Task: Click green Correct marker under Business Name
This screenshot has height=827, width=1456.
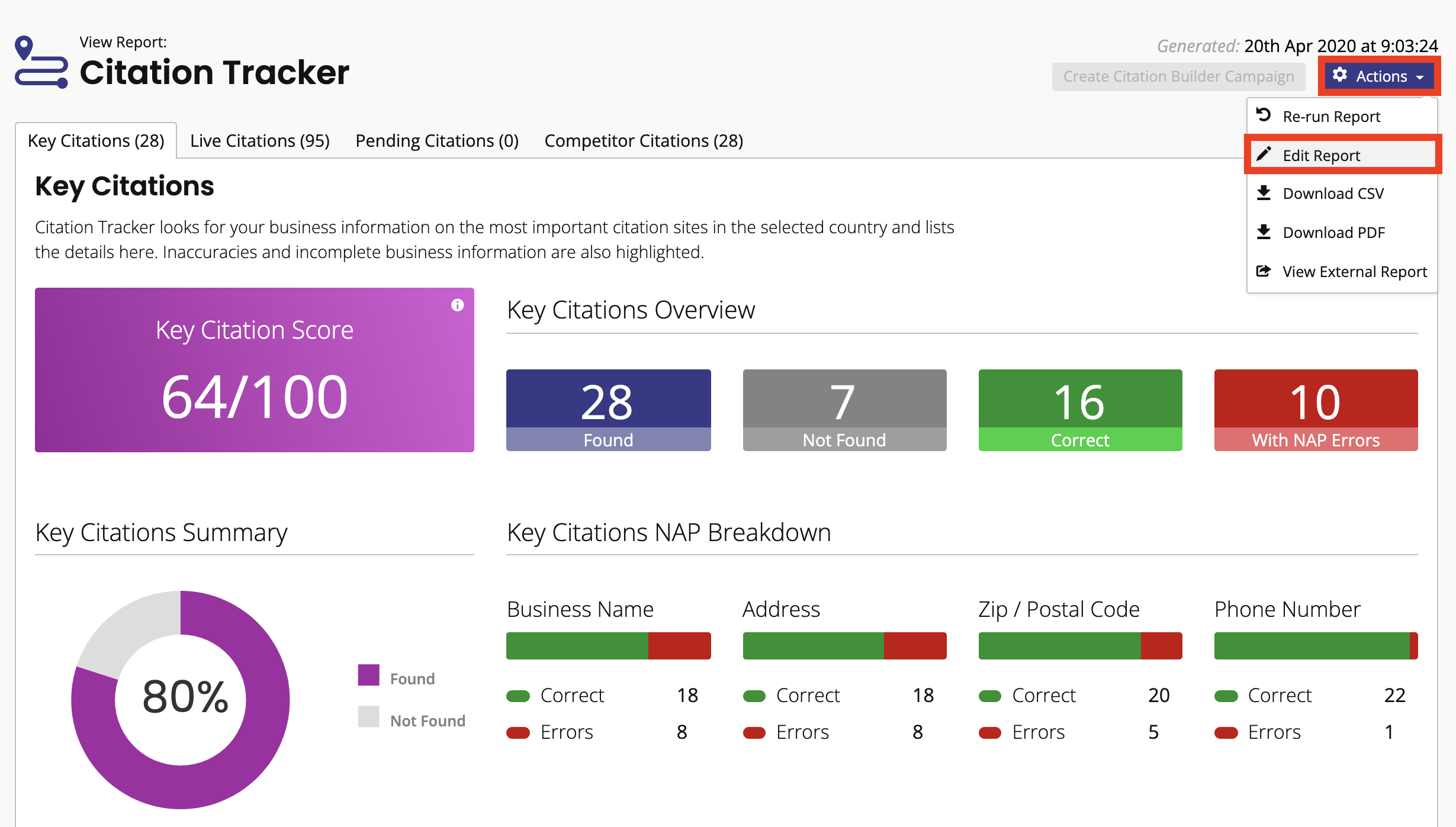Action: 518,696
